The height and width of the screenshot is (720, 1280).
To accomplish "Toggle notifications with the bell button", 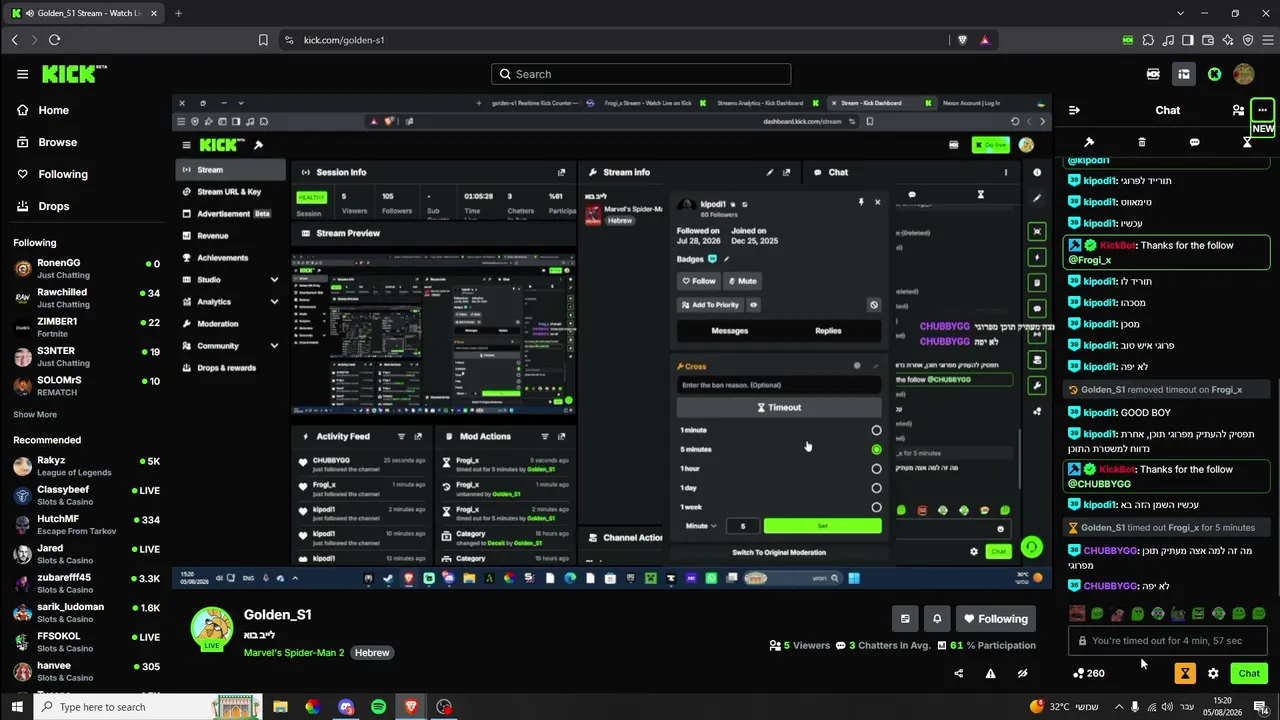I will point(937,618).
